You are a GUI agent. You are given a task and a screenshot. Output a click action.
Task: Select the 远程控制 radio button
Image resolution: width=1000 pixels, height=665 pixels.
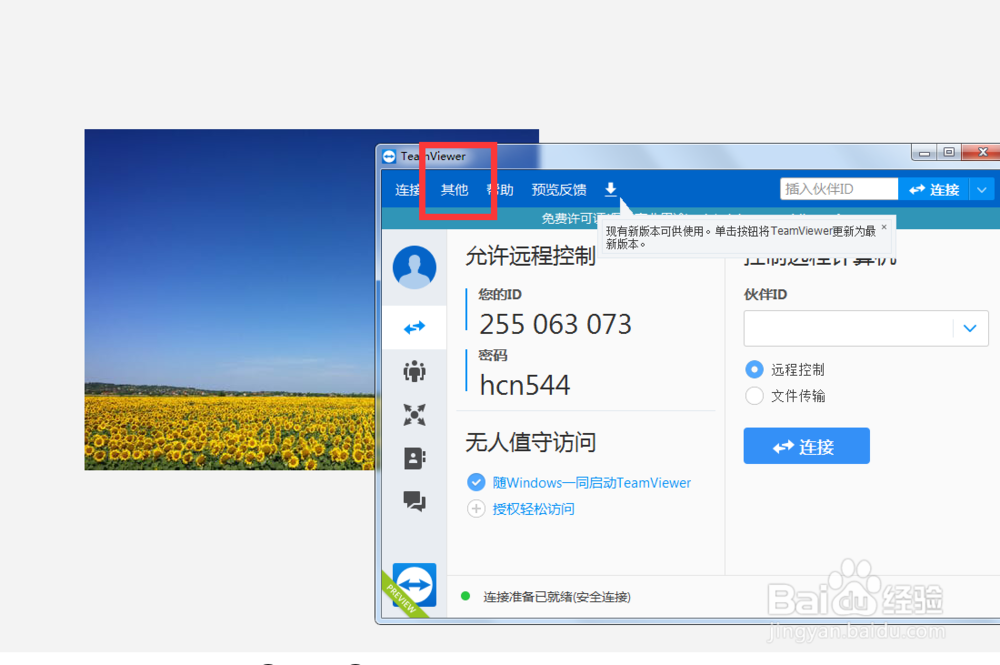click(754, 369)
